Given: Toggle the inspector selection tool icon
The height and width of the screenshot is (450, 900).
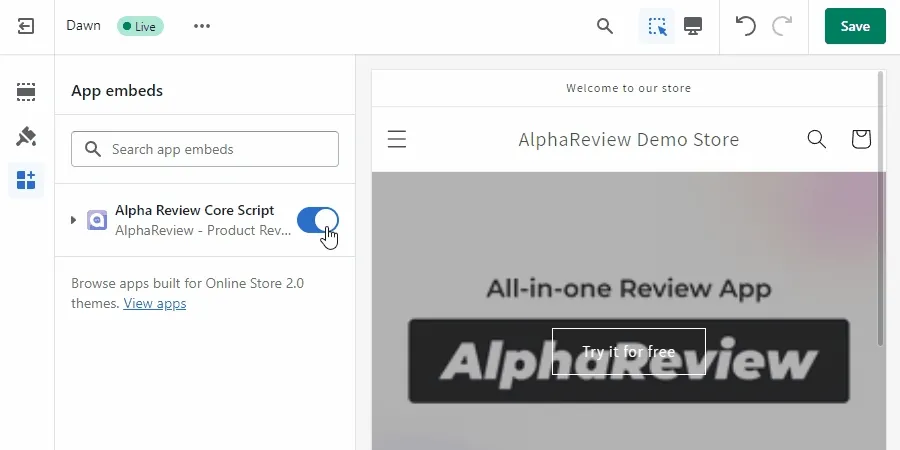Looking at the screenshot, I should [x=657, y=26].
